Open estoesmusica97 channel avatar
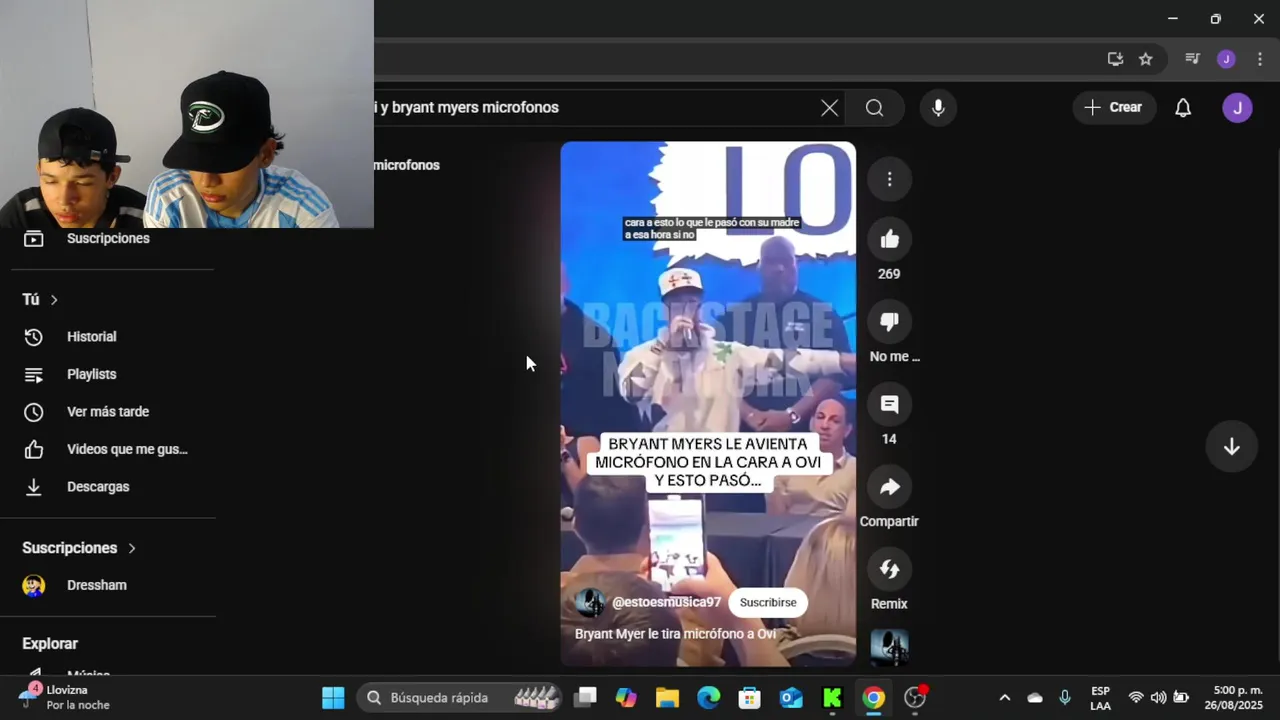This screenshot has height=720, width=1280. coord(590,603)
